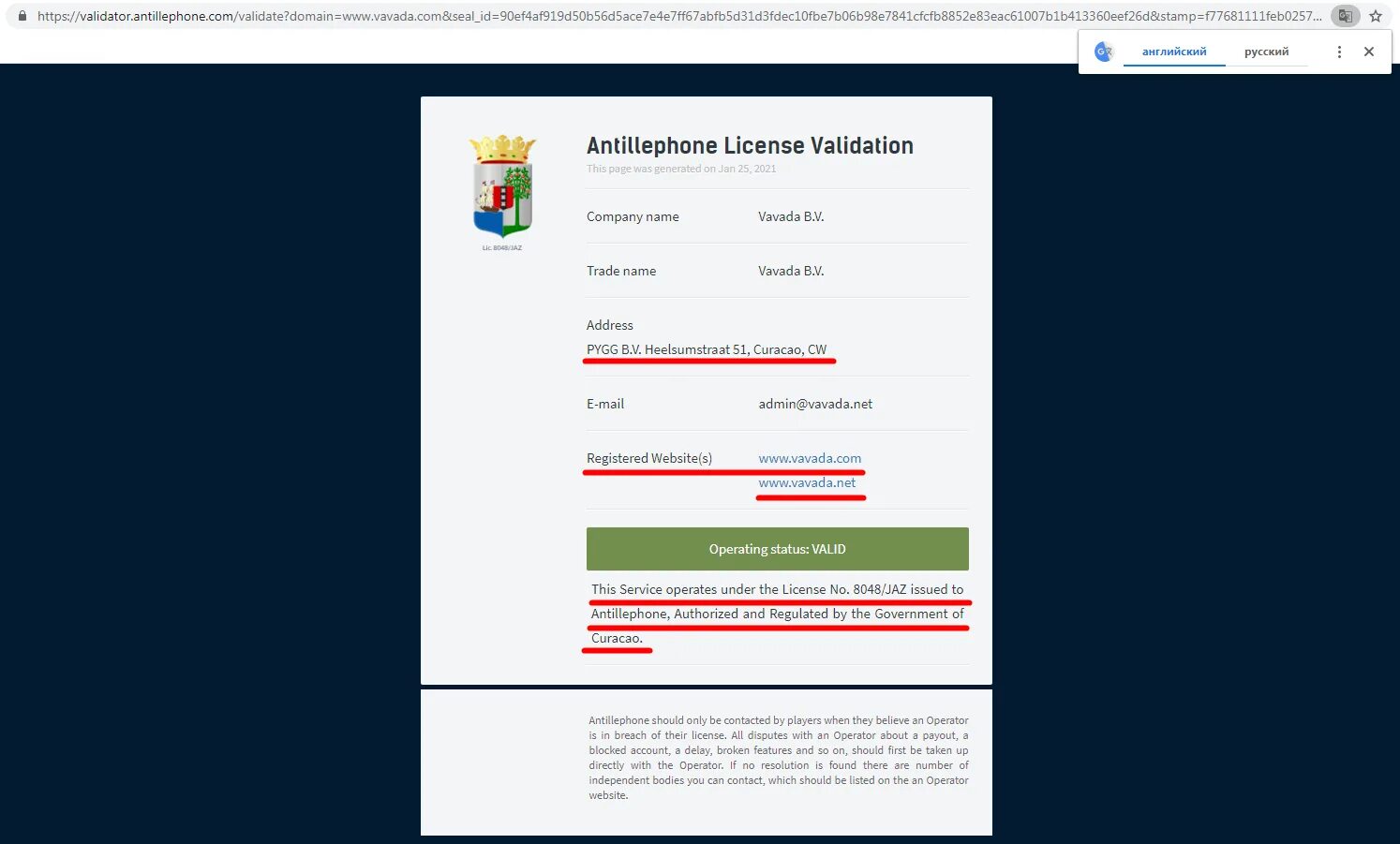The height and width of the screenshot is (844, 1400).
Task: Select the русский tab in translate popup
Action: click(x=1267, y=52)
